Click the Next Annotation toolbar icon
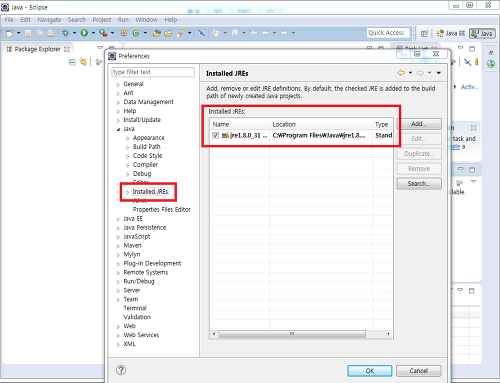 coord(216,33)
